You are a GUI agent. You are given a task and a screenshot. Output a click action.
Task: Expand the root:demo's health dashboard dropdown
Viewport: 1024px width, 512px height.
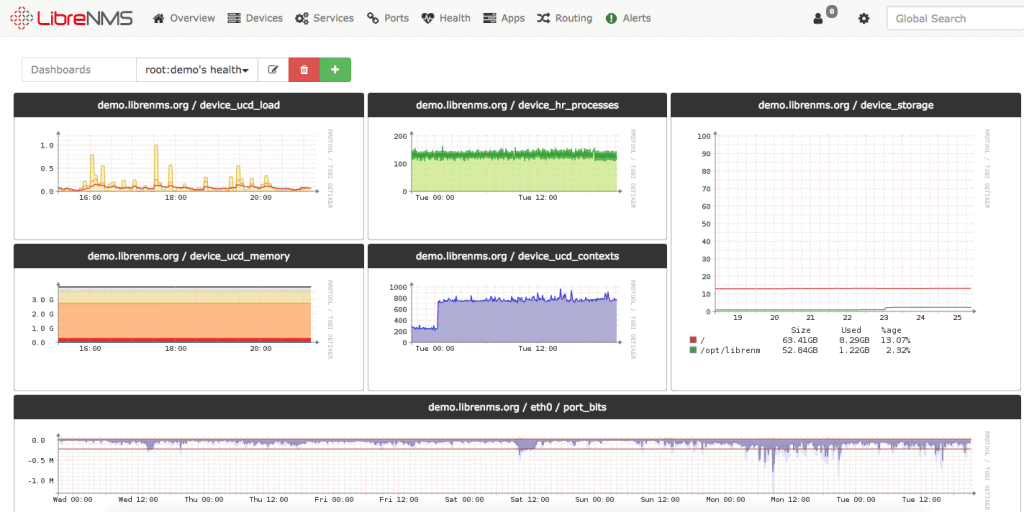pyautogui.click(x=197, y=70)
